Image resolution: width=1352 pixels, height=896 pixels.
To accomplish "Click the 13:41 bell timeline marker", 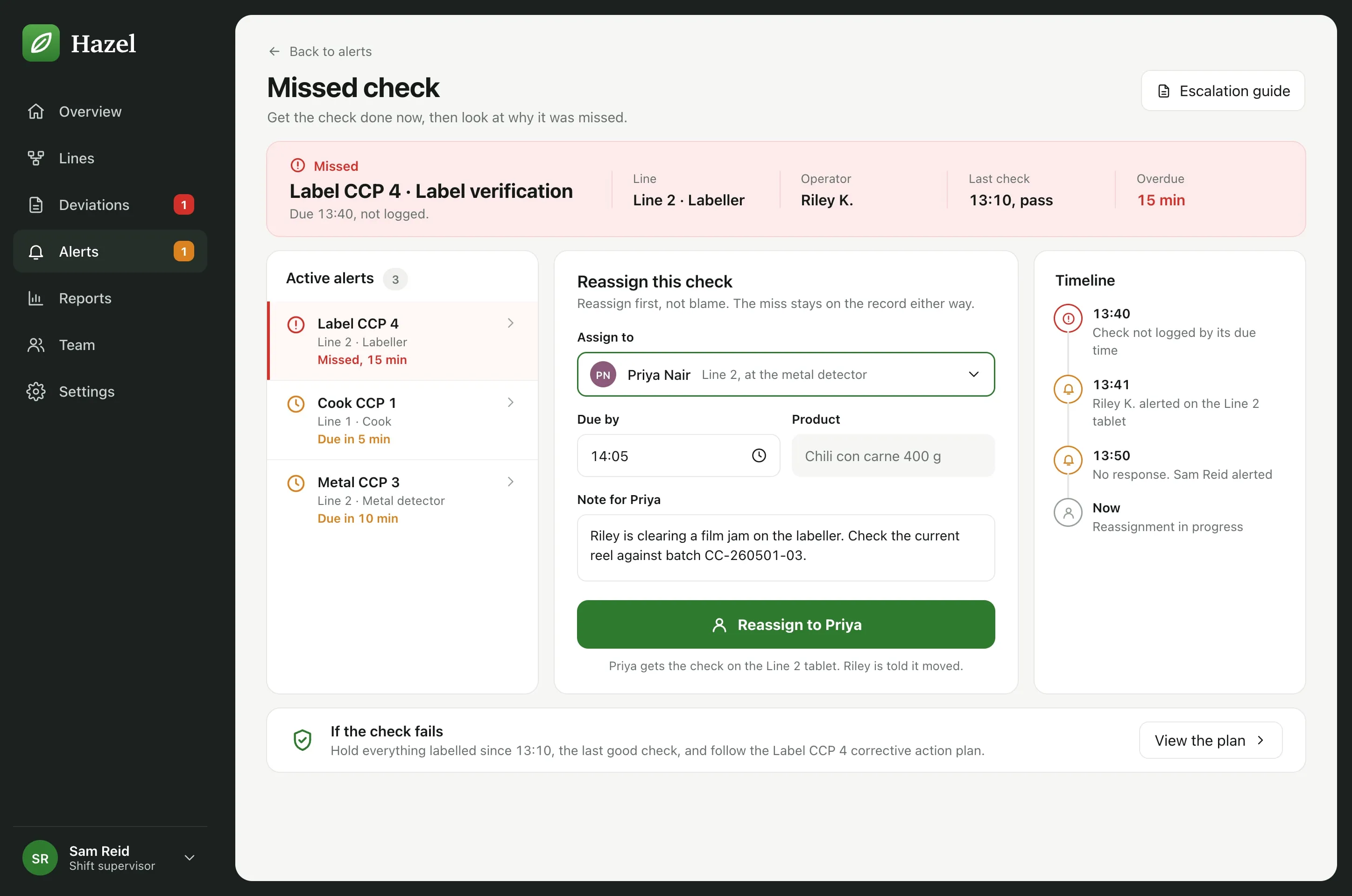I will point(1068,389).
